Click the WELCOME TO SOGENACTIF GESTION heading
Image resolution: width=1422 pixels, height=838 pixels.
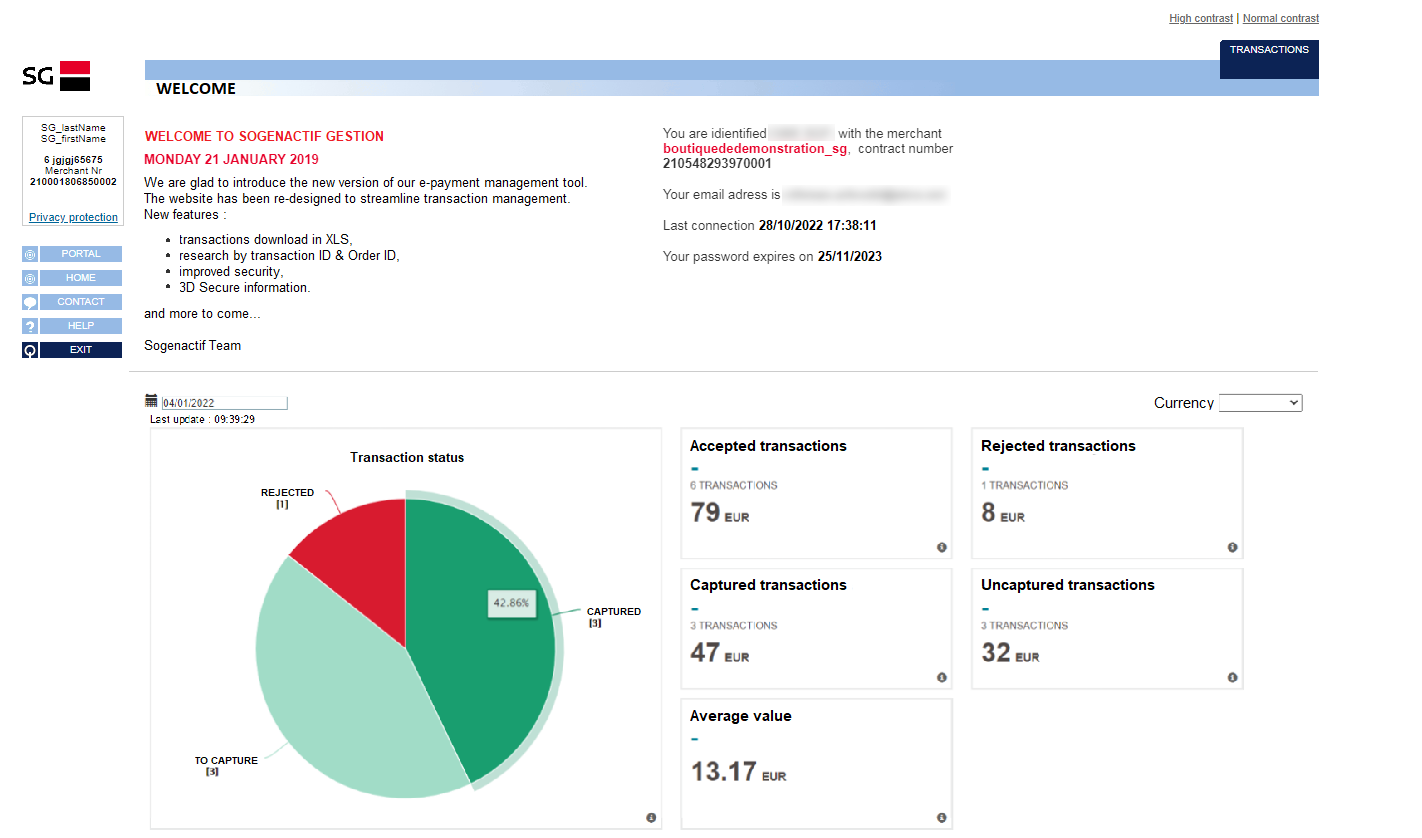(264, 136)
